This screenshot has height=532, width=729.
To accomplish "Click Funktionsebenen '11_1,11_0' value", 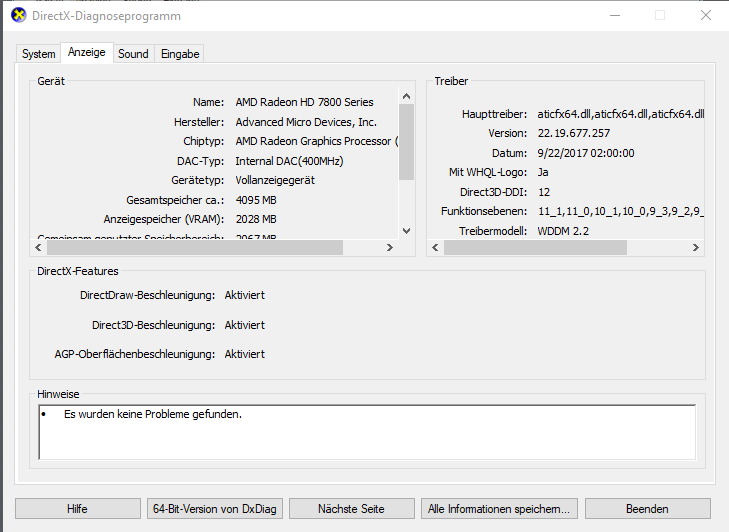I will click(x=621, y=212).
